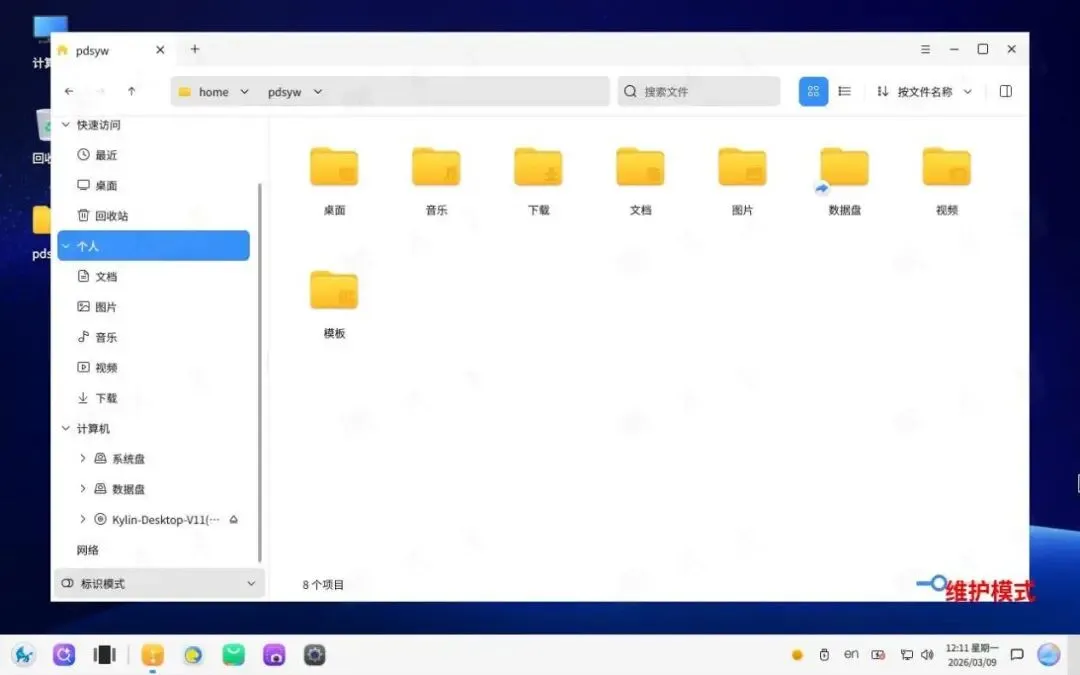
Task: Expand the 系统盘 tree node
Action: click(83, 458)
